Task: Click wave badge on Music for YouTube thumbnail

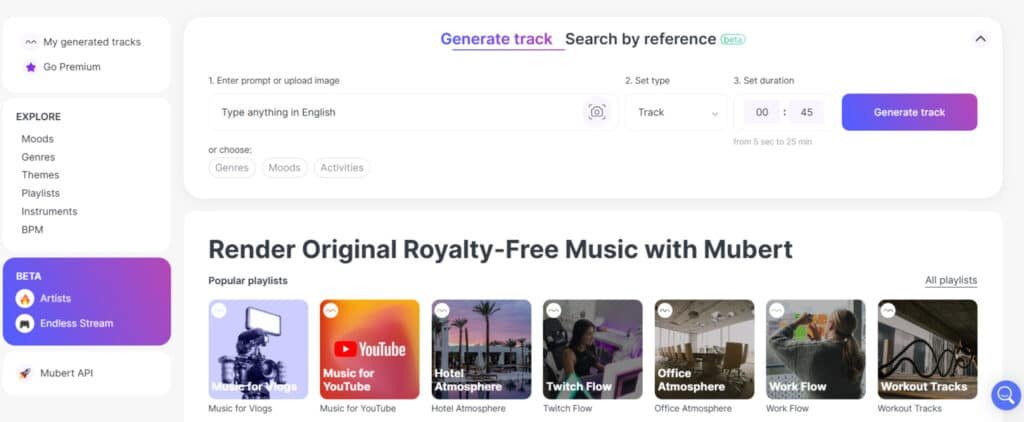Action: 331,310
